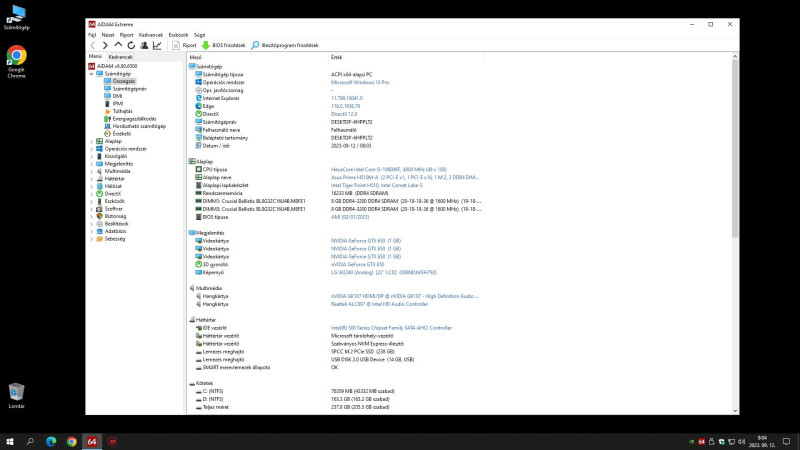Click the Riport toolbar button
Viewport: 800px width, 450px height.
tap(184, 45)
